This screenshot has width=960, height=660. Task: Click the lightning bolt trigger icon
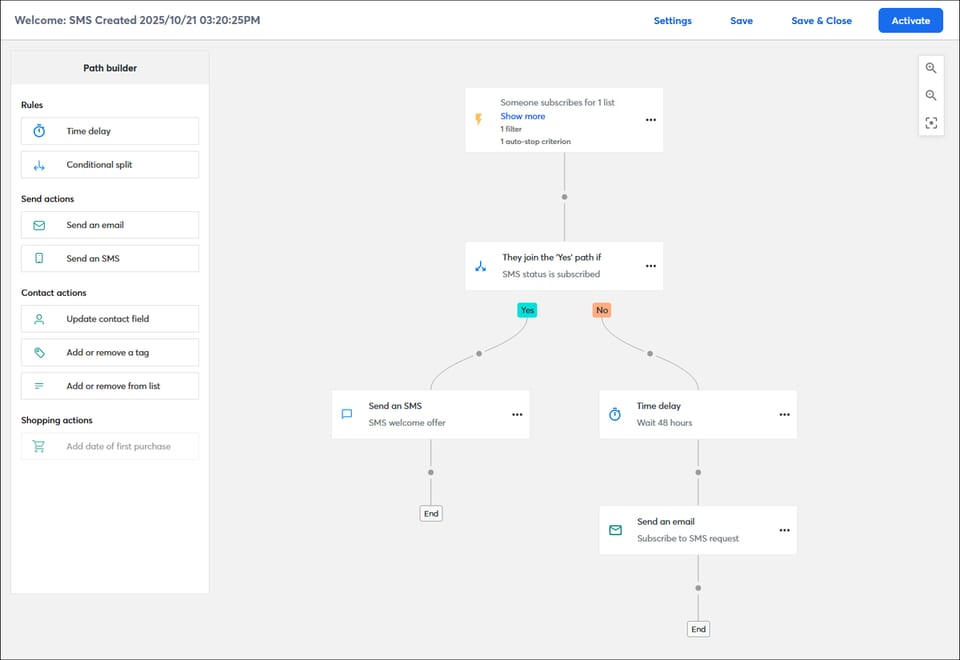479,119
